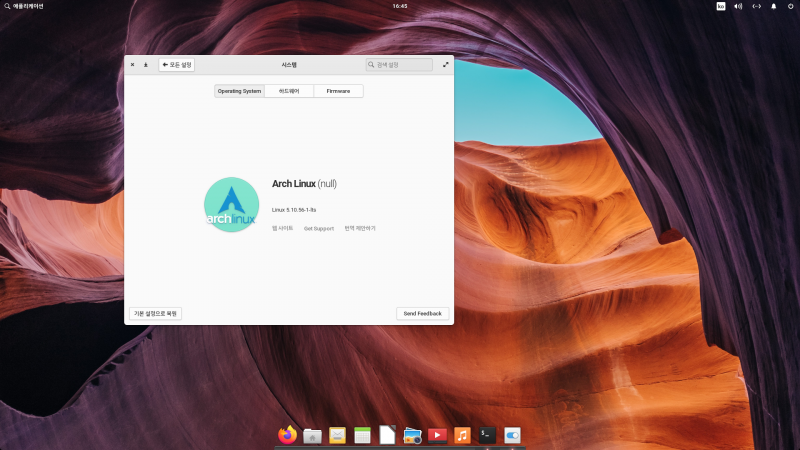Open the network indicator in the top panel
This screenshot has width=800, height=450.
(x=756, y=6)
